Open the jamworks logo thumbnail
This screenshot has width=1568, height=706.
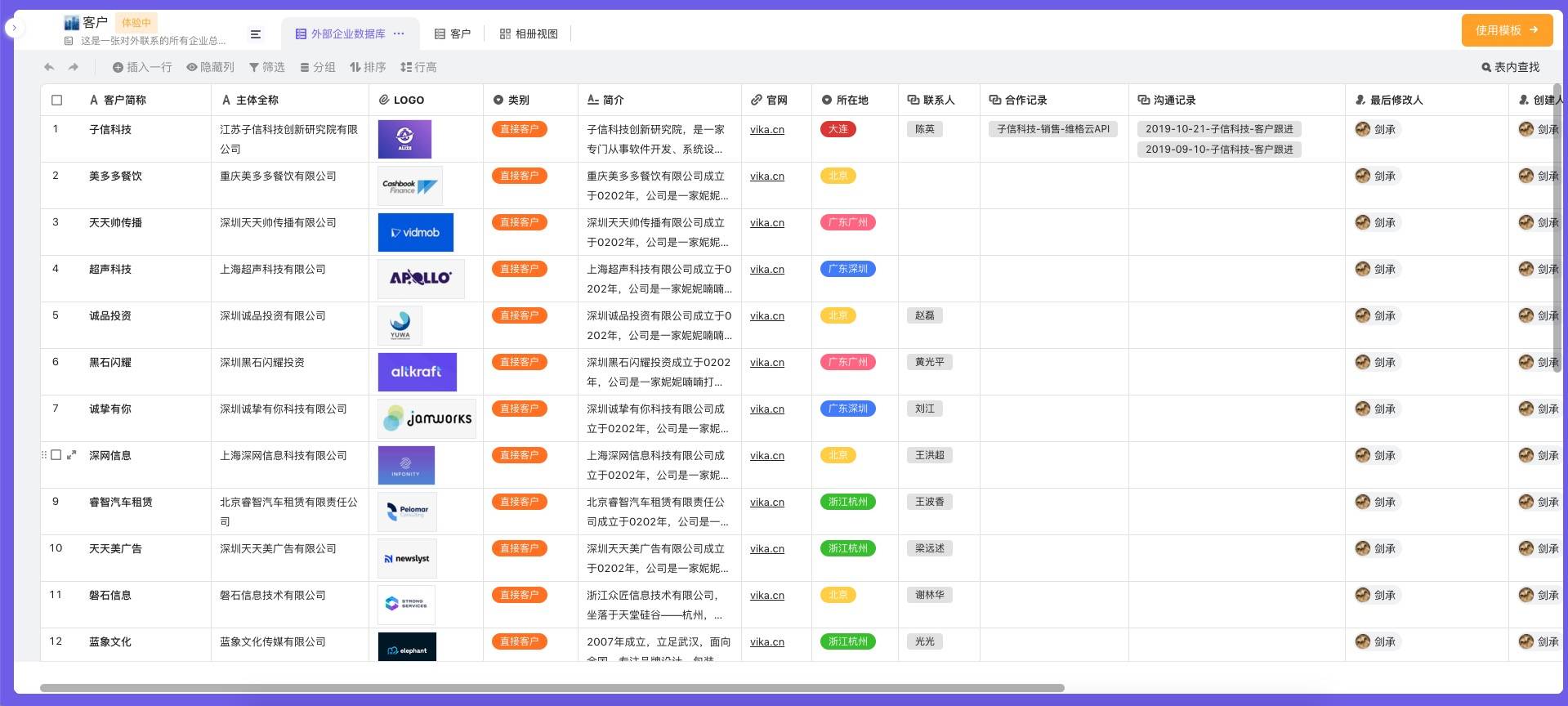click(427, 418)
